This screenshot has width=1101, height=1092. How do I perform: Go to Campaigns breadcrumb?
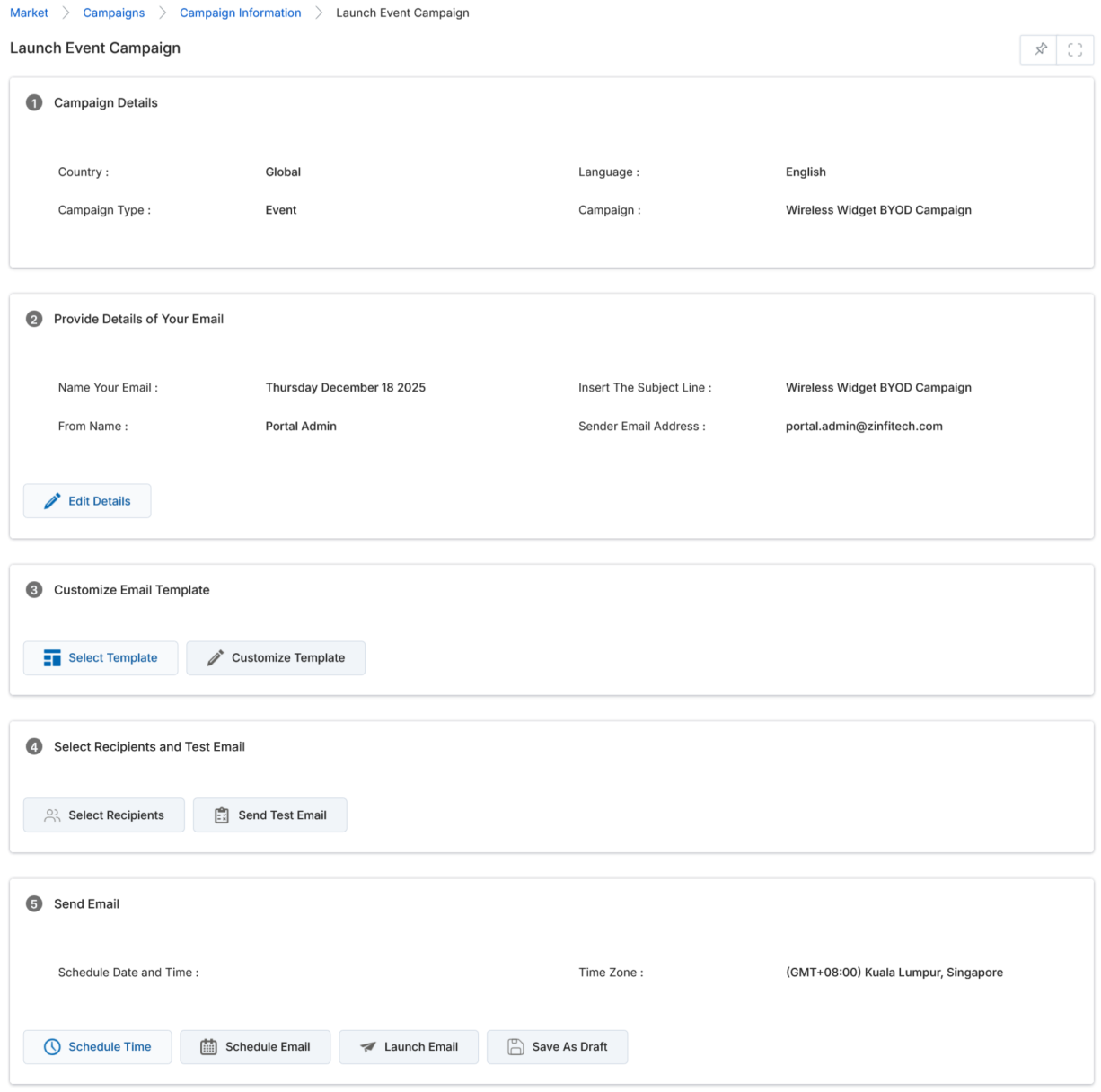pos(113,13)
